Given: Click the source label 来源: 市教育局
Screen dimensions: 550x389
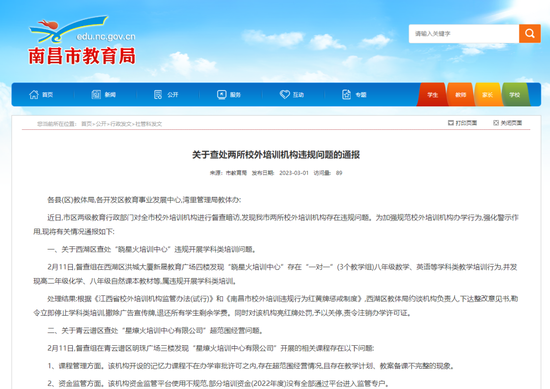Looking at the screenshot, I should (228, 173).
